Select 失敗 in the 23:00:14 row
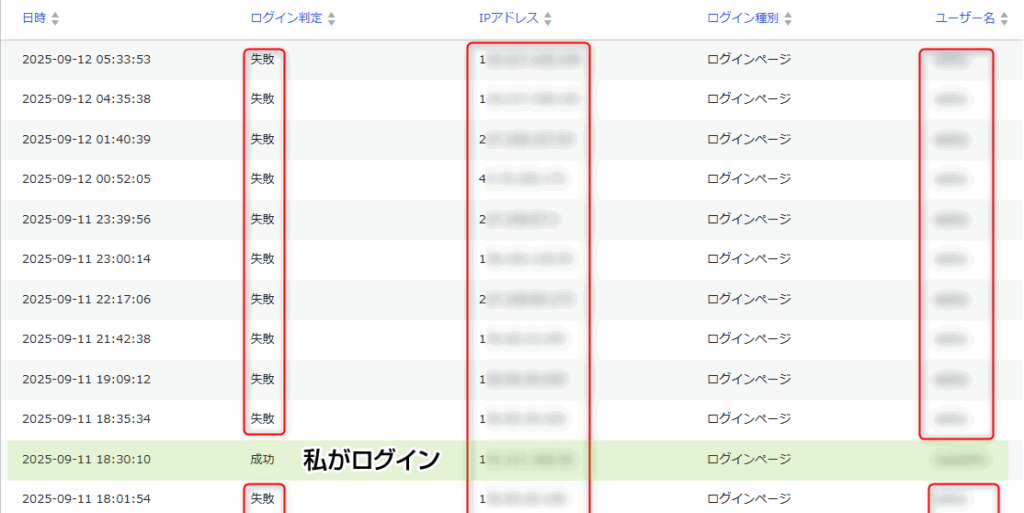 click(x=263, y=259)
